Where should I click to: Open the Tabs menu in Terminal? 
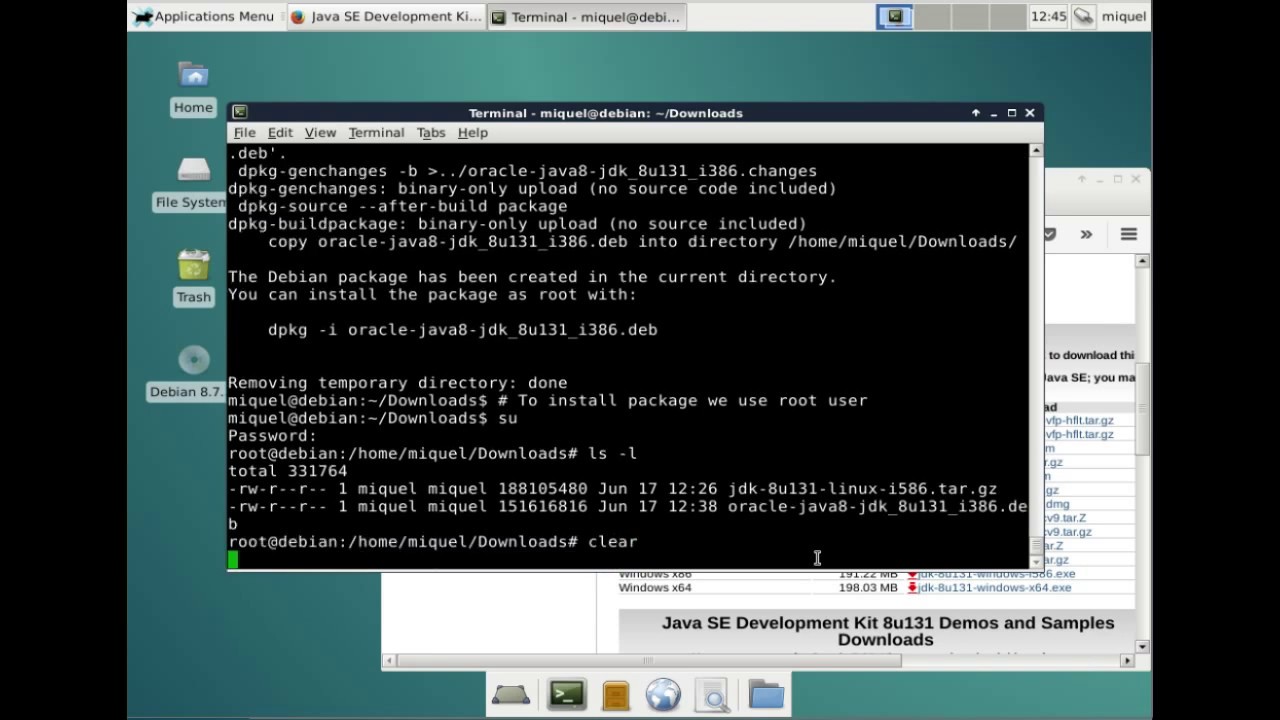click(x=431, y=132)
